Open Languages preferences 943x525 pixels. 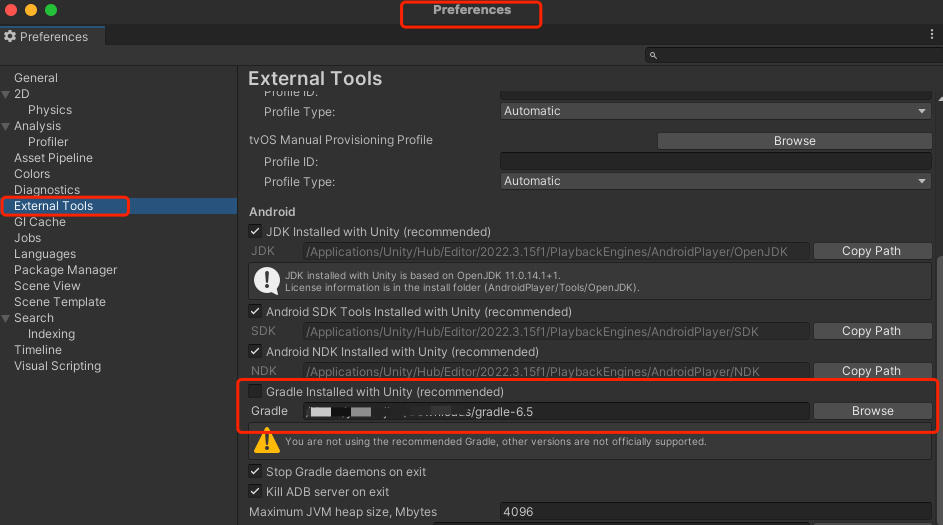tap(45, 254)
